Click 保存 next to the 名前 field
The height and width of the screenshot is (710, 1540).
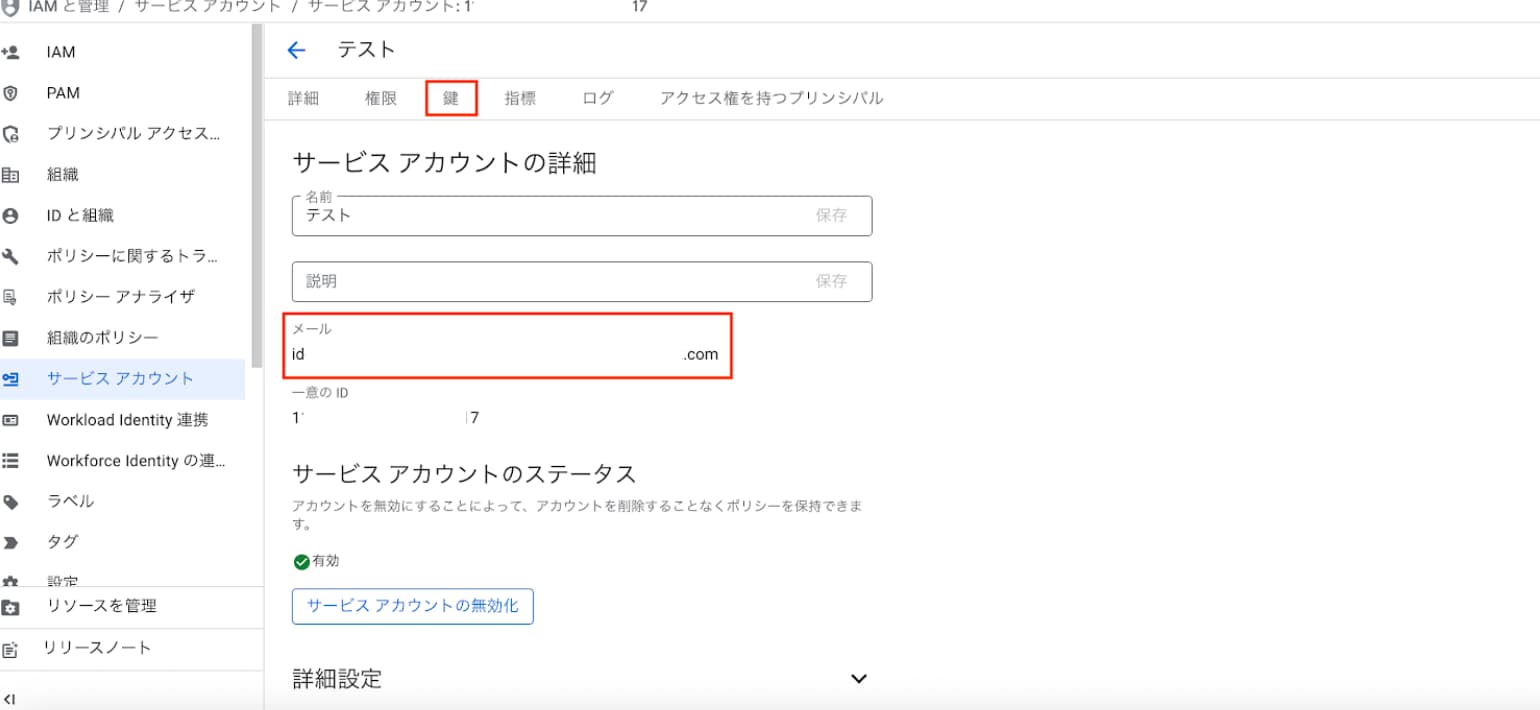point(831,215)
